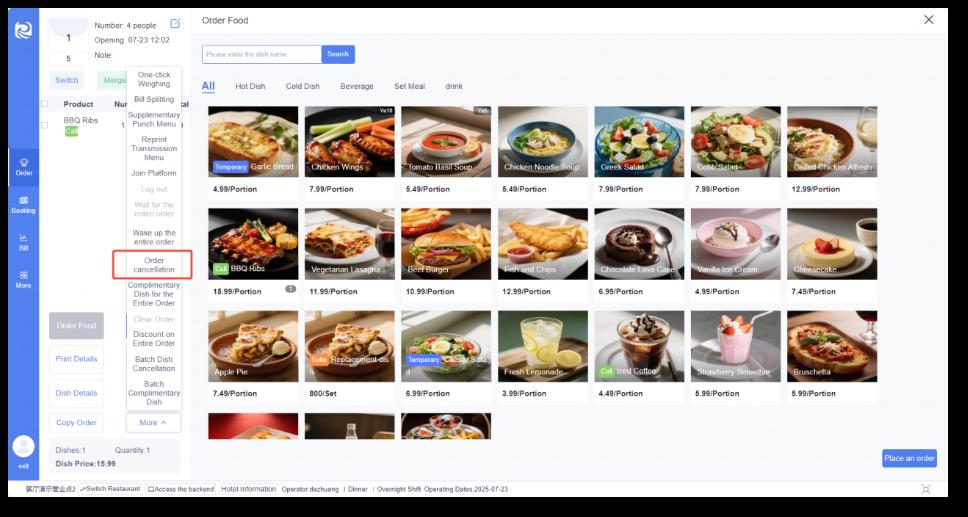Tick the checkbox next to BBQ Ribs
The width and height of the screenshot is (968, 517).
44,125
